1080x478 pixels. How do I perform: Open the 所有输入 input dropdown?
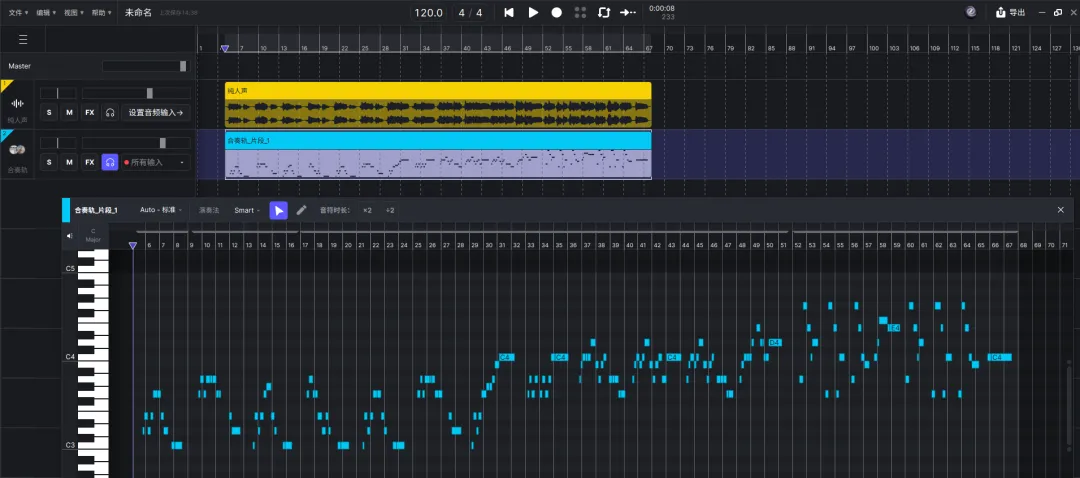coord(156,163)
